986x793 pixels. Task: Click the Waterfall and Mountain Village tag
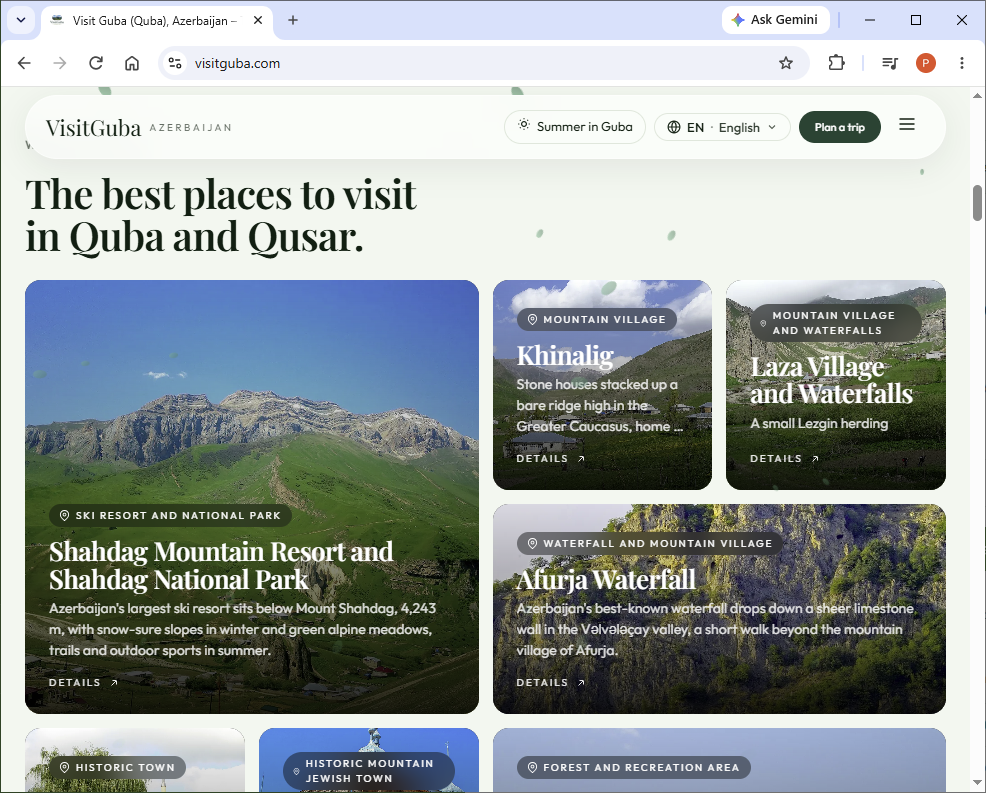pos(650,543)
